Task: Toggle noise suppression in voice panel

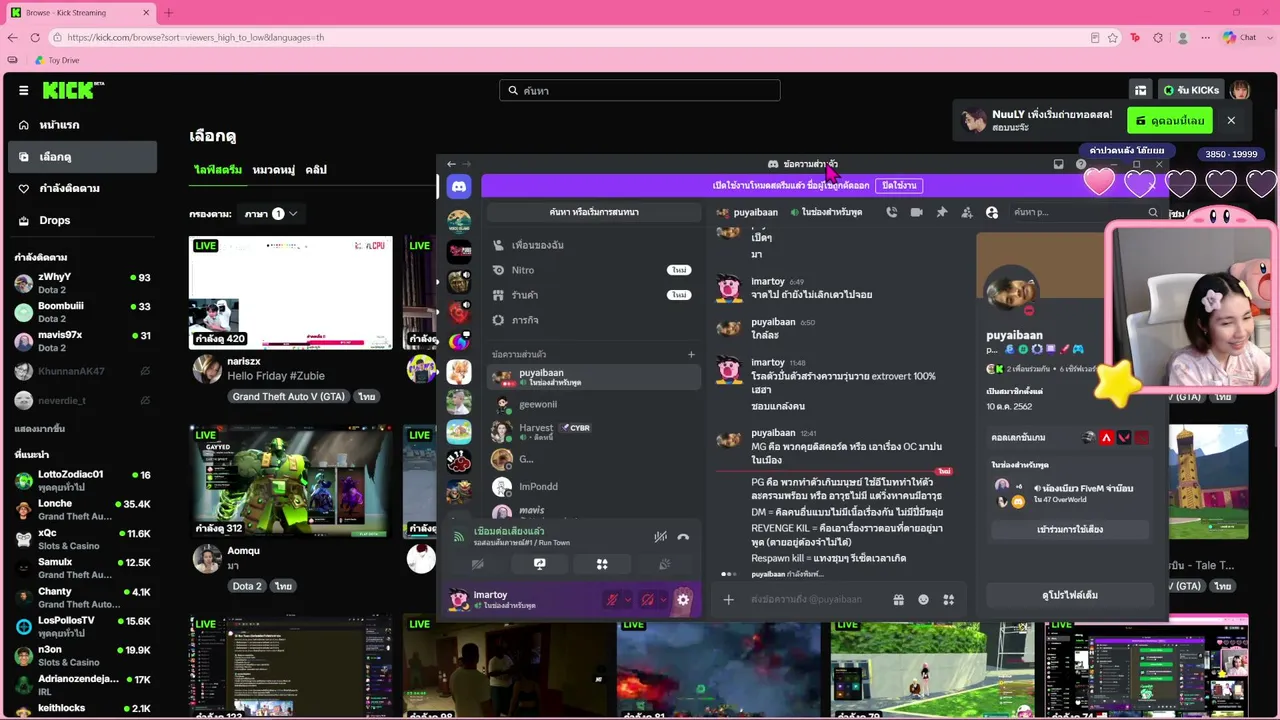Action: [660, 537]
